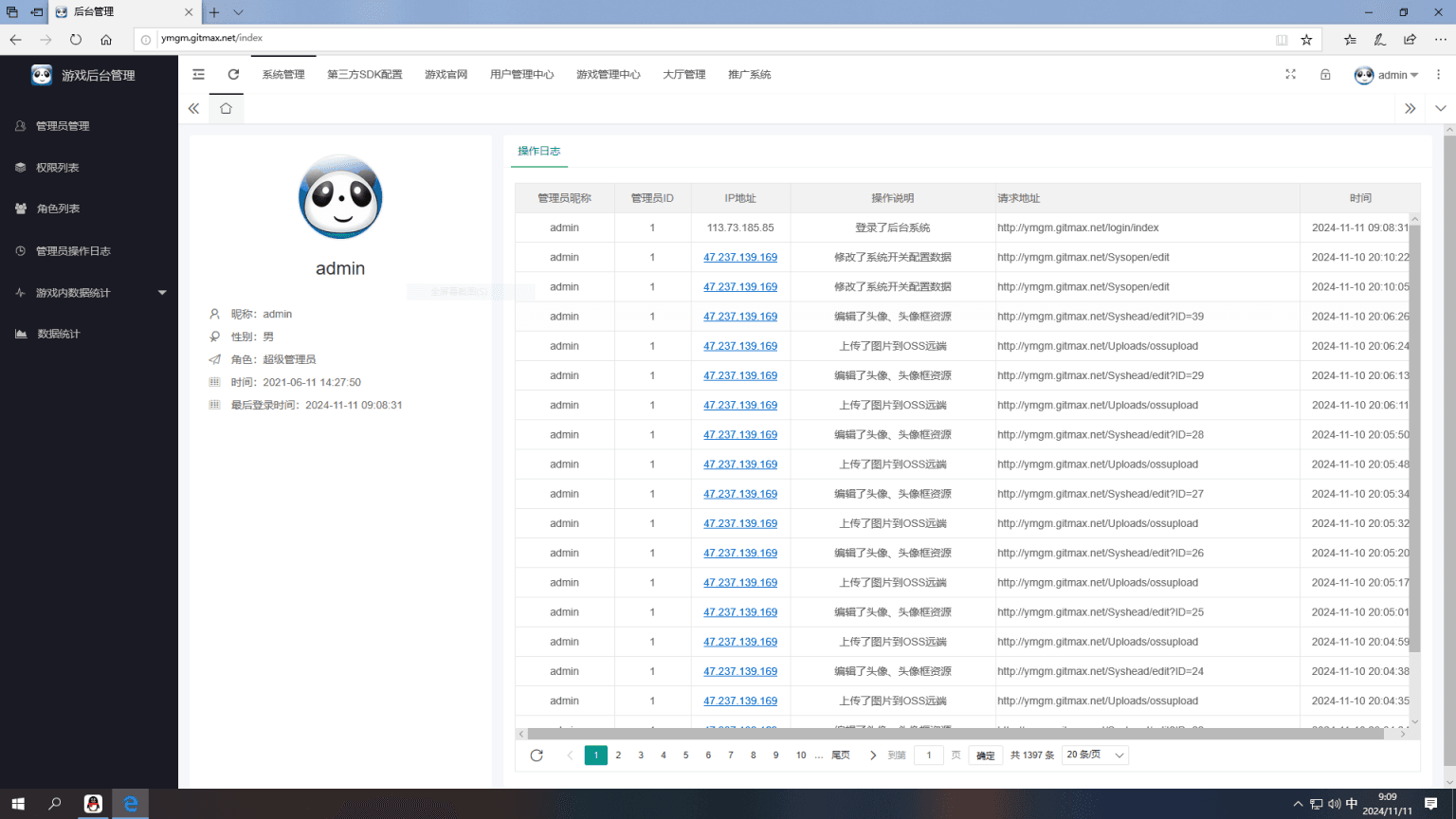Collapse tabs with the double left arrow chevron

(x=193, y=108)
